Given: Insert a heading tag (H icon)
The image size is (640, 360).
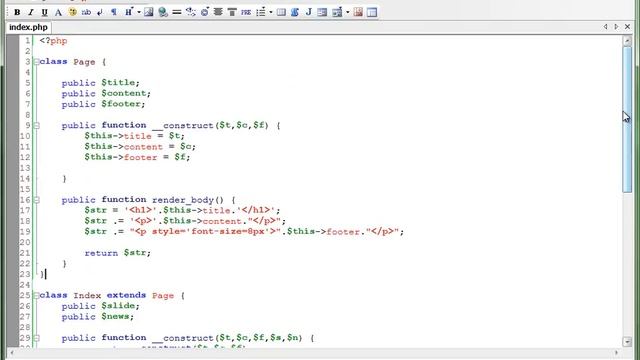Looking at the screenshot, I should point(129,12).
